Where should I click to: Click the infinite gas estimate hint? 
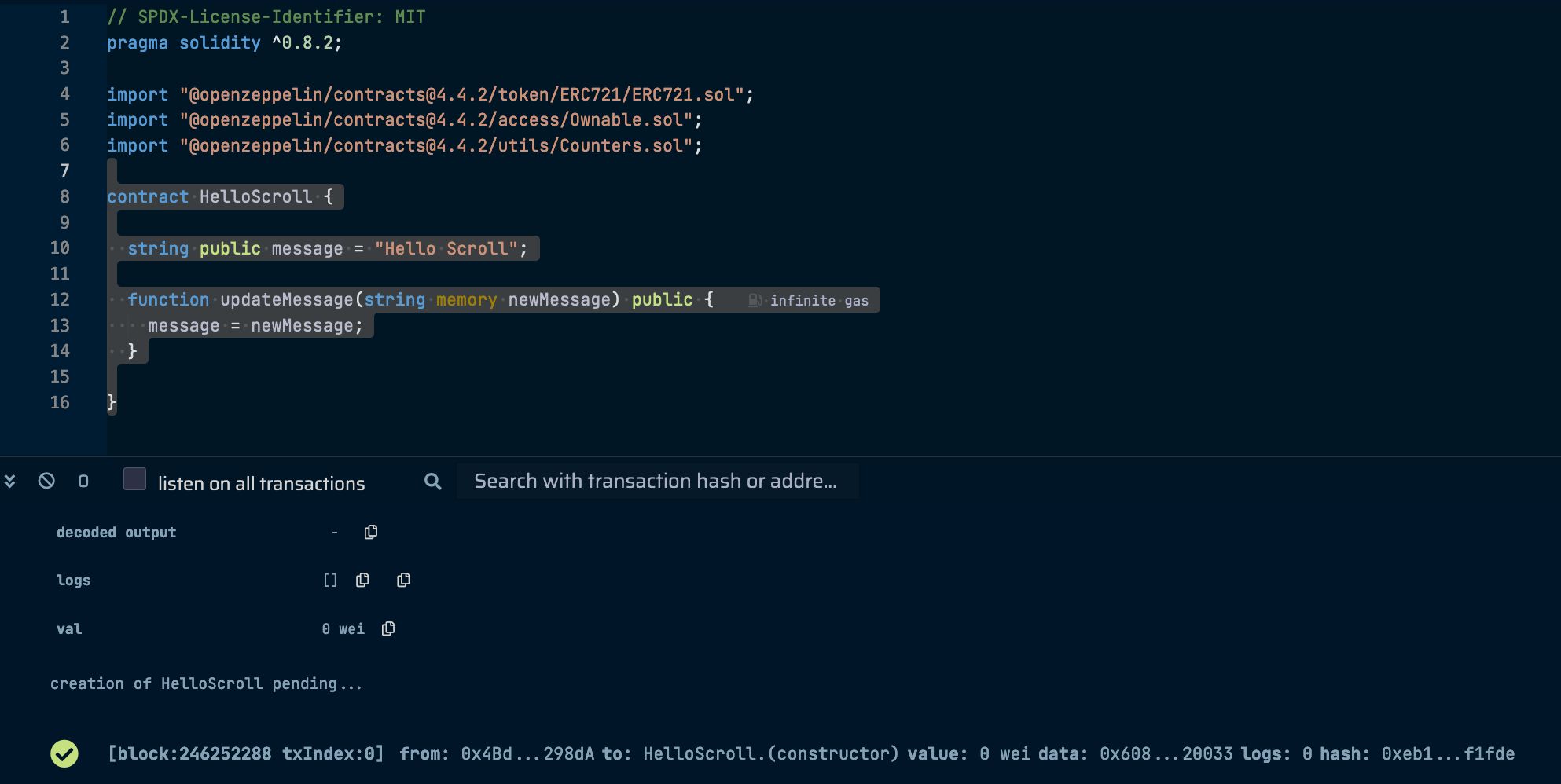[819, 301]
